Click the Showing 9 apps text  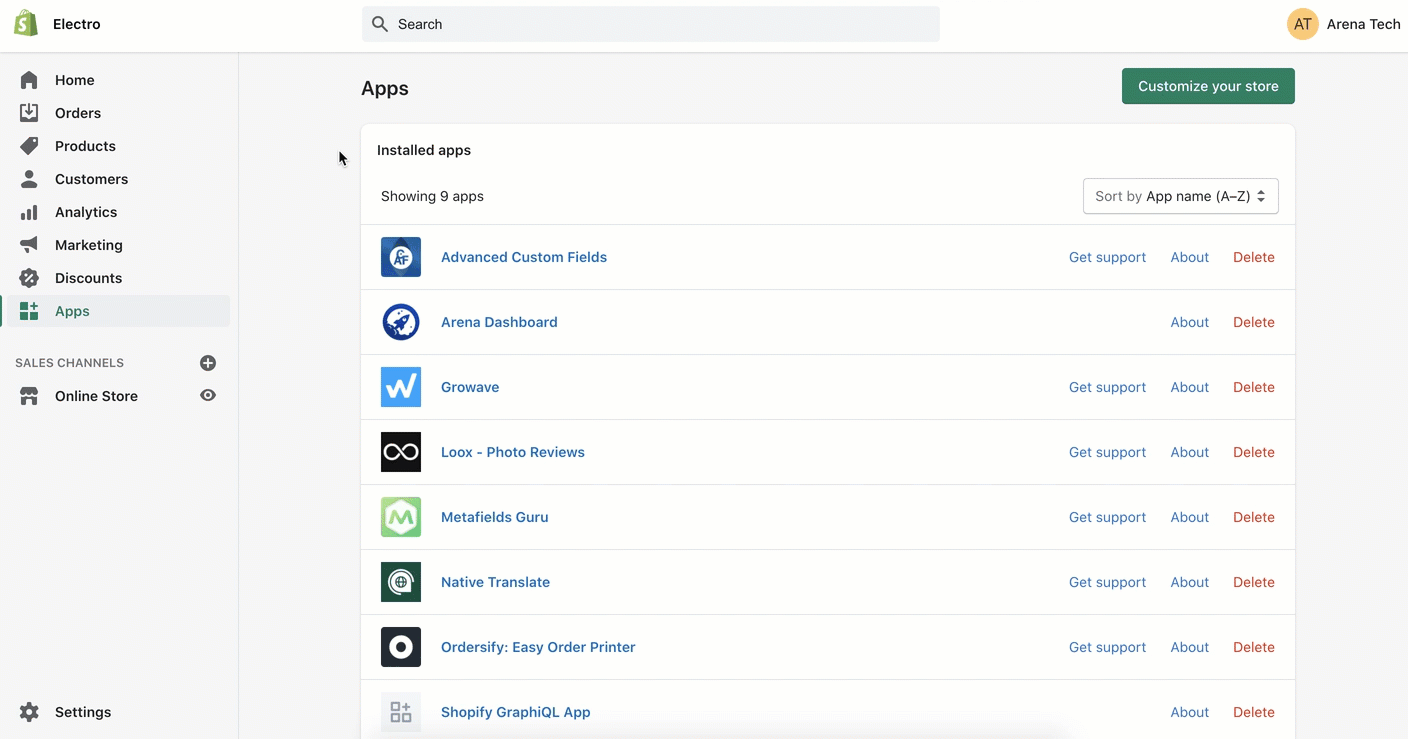point(432,196)
